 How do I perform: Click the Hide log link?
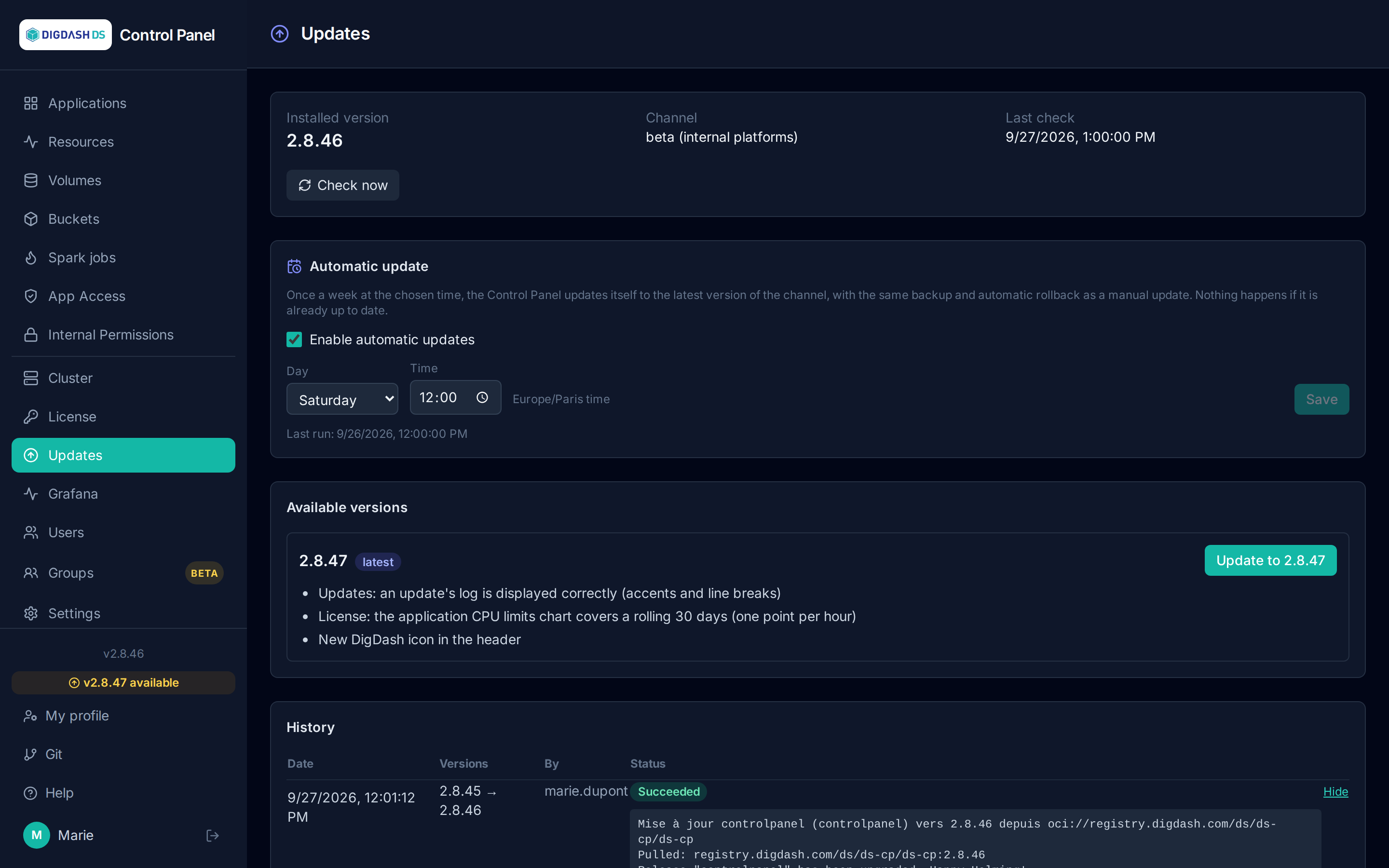(x=1335, y=792)
